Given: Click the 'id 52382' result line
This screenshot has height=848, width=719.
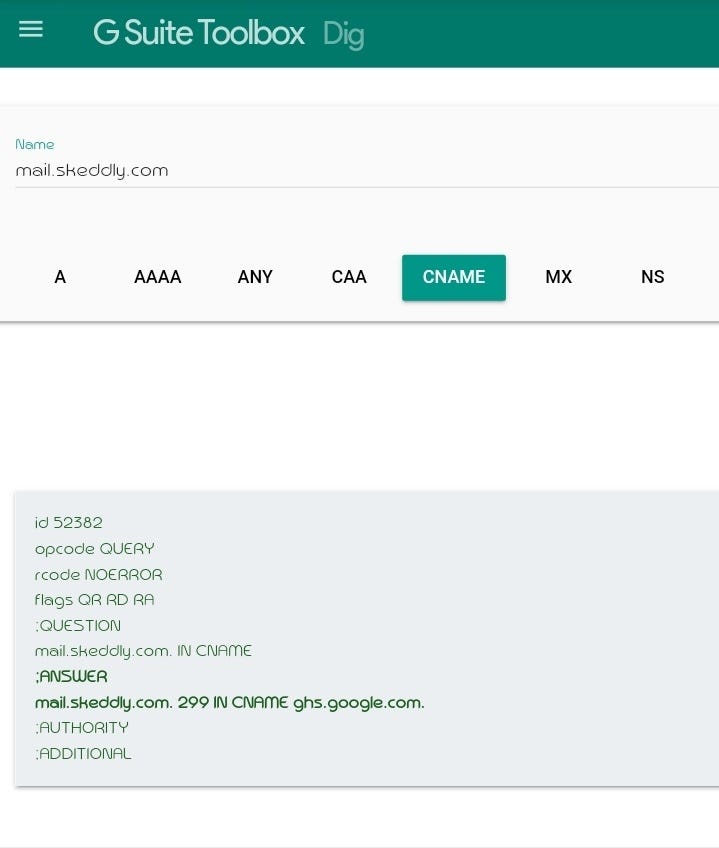Looking at the screenshot, I should 69,522.
